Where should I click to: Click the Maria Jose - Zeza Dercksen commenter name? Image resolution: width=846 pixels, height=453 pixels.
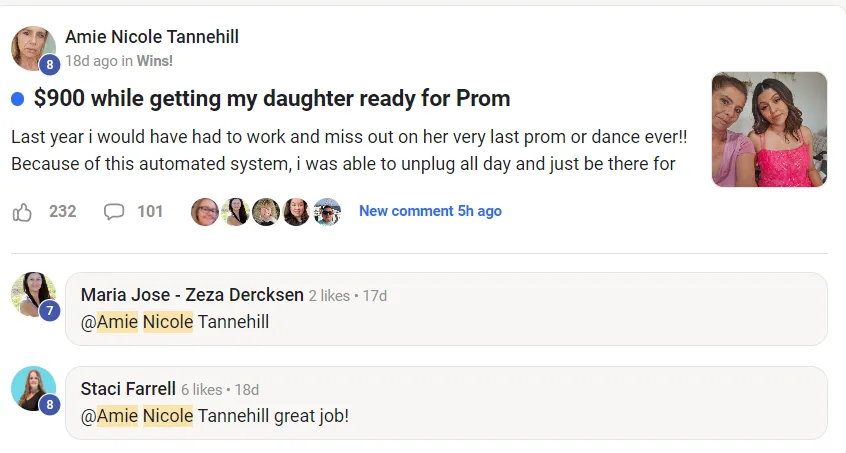[x=192, y=295]
